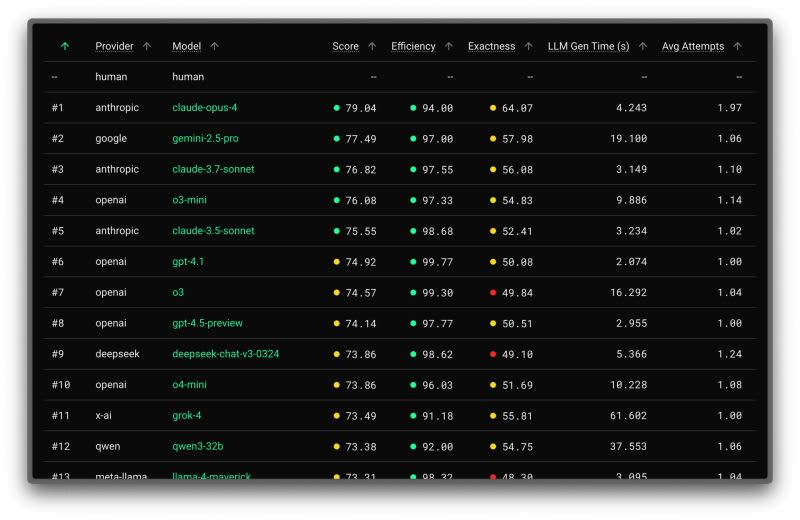Click sort arrow beside LLM Gen Time header

[x=643, y=46]
